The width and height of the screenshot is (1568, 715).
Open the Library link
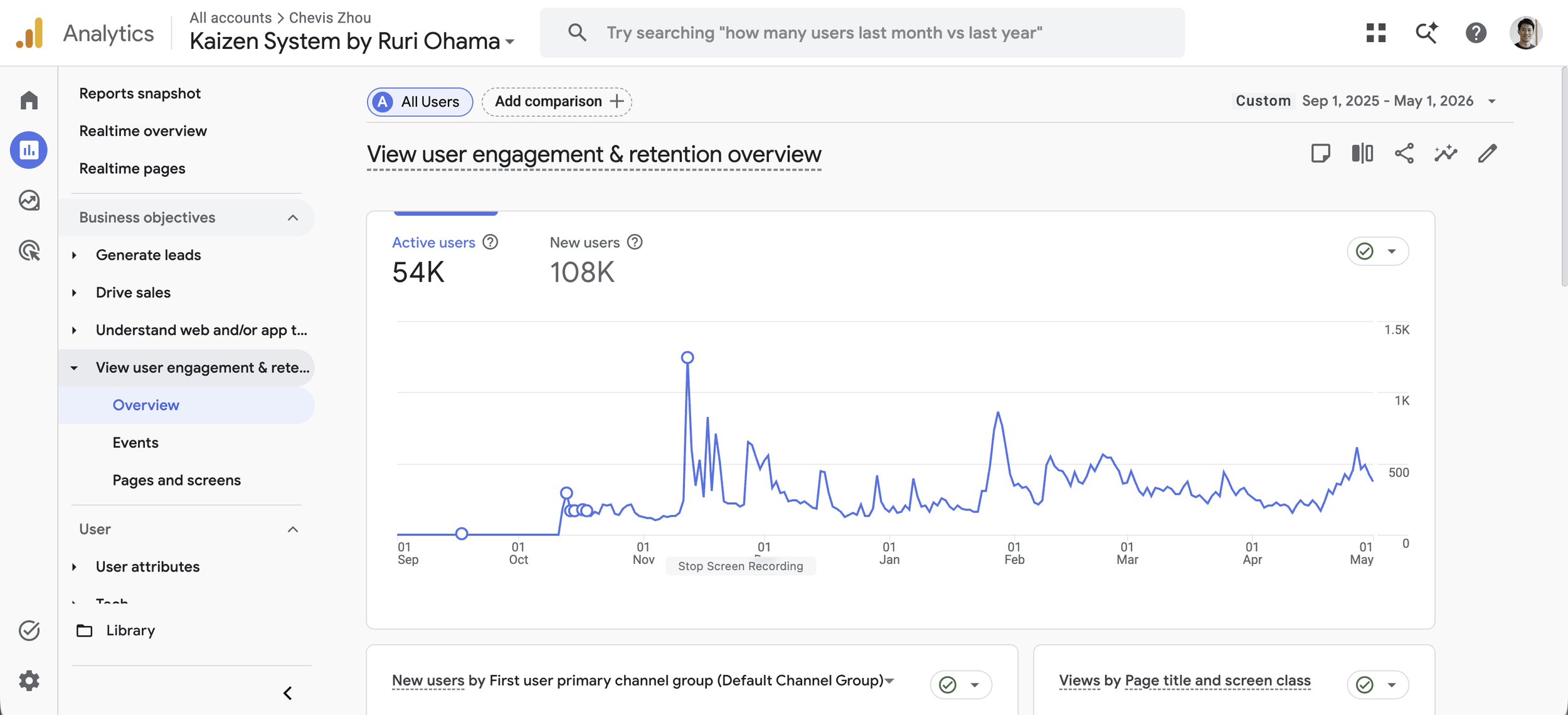(x=130, y=630)
